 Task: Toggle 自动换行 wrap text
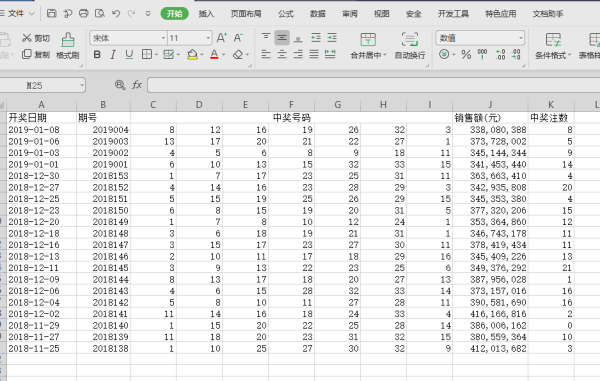[410, 46]
